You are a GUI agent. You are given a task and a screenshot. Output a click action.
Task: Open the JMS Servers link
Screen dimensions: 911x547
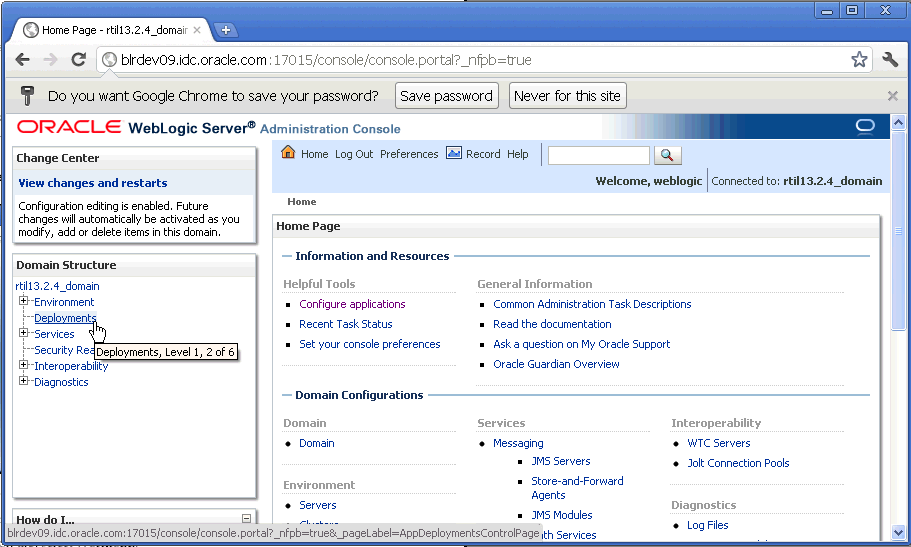[x=561, y=461]
